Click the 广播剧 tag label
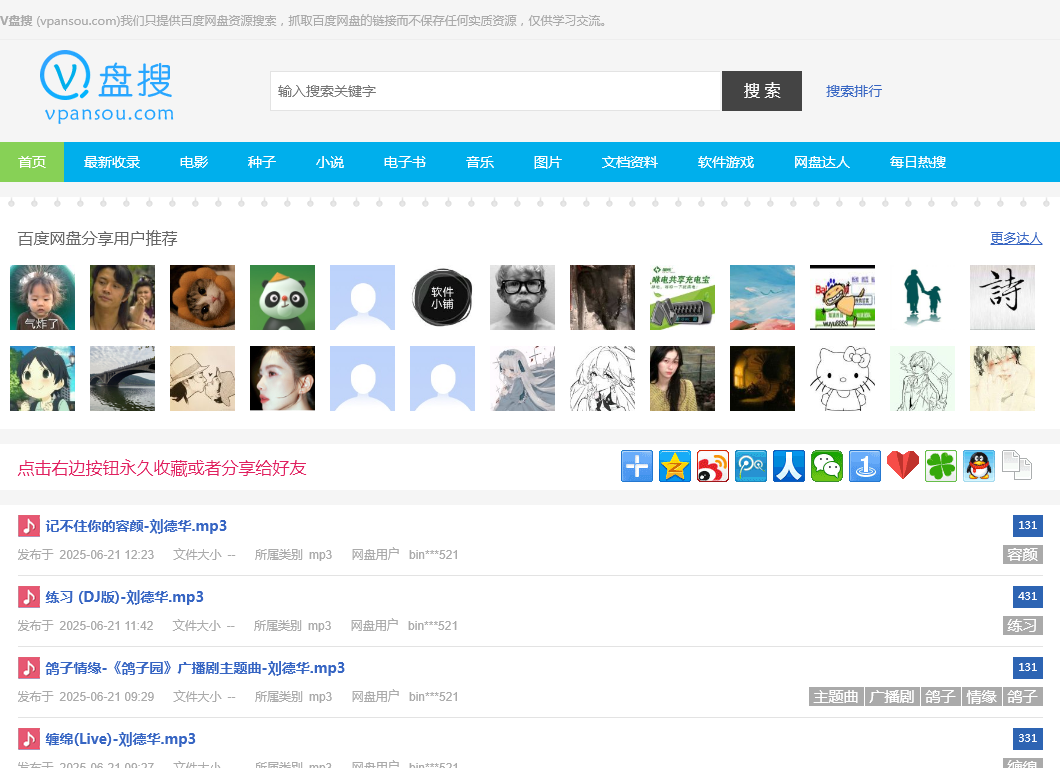This screenshot has height=768, width=1060. coord(891,697)
